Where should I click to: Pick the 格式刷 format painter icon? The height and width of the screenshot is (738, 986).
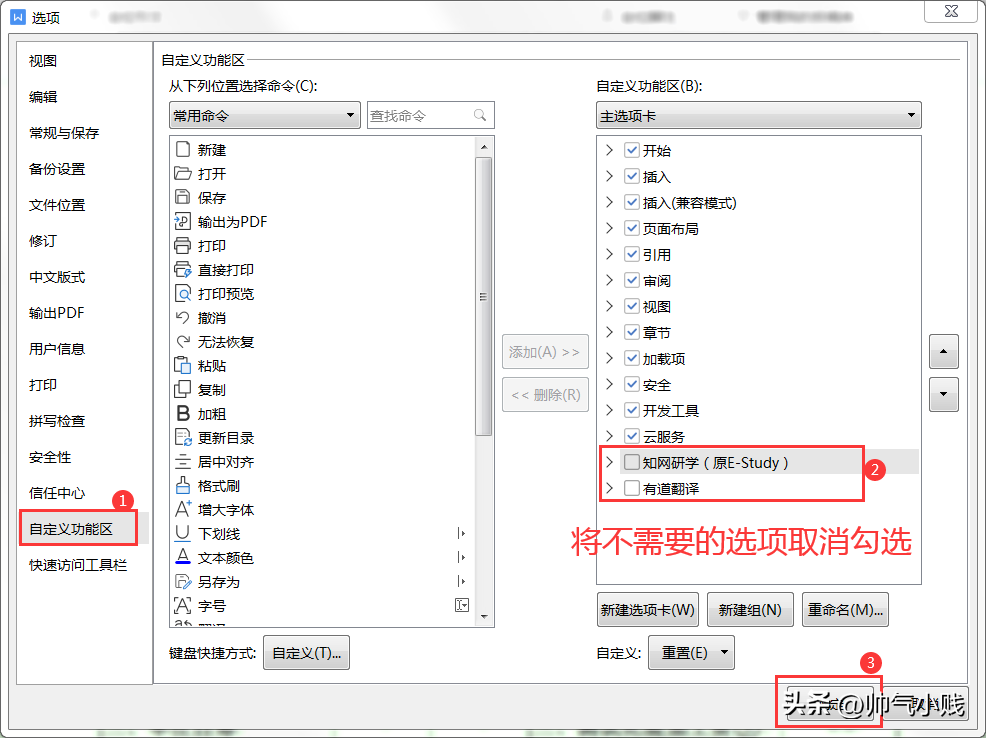pos(182,485)
